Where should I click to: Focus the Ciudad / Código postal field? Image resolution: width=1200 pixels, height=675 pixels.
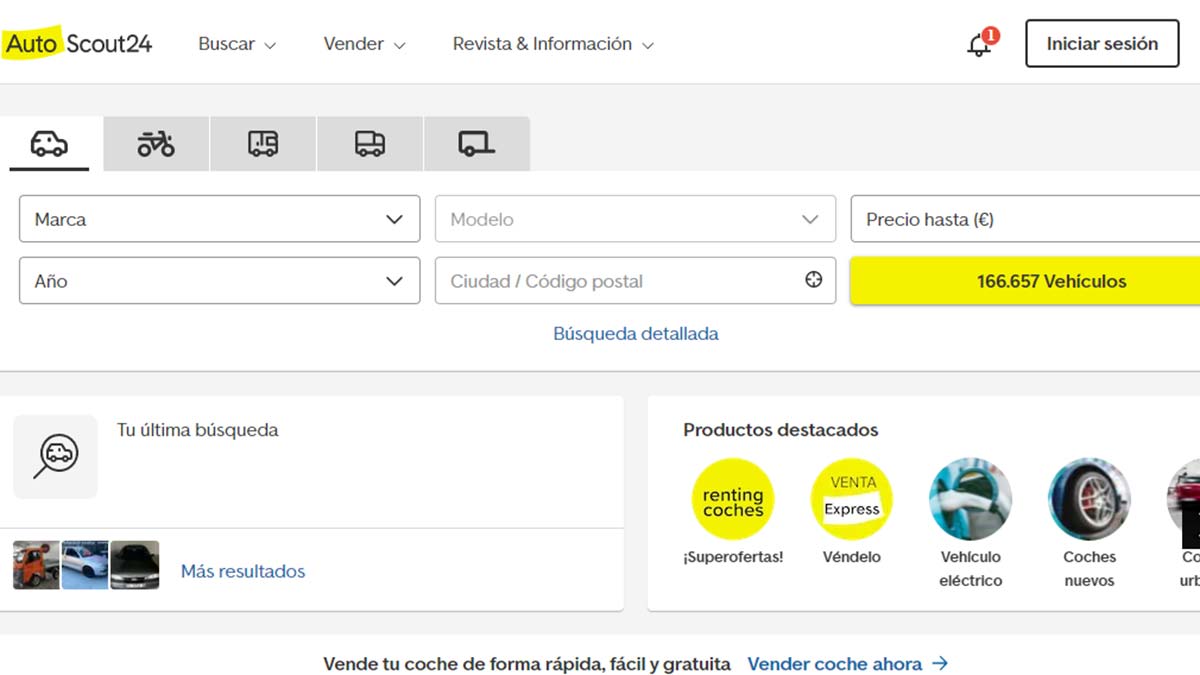click(x=620, y=281)
